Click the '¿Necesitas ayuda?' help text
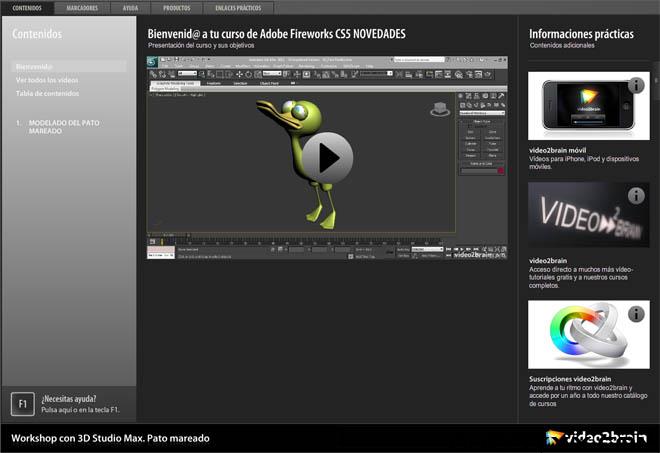This screenshot has width=660, height=453. [69, 399]
